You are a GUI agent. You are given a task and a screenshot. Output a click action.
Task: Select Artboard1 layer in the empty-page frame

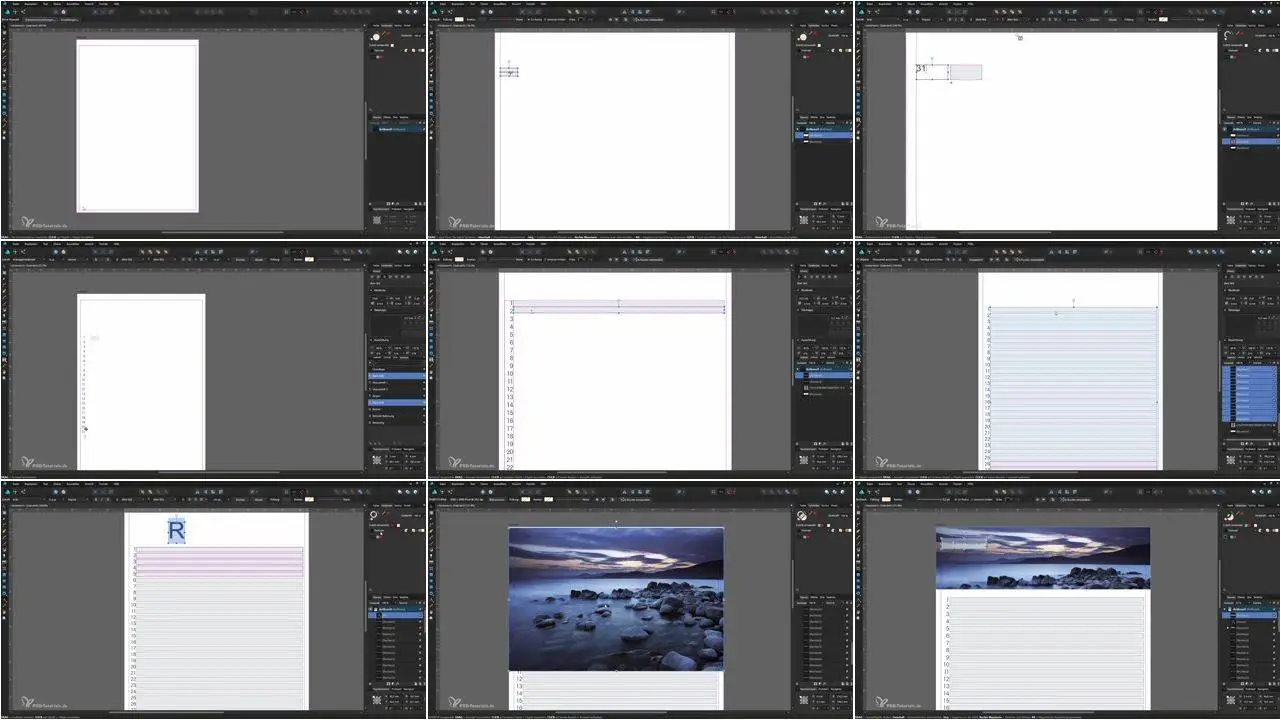click(398, 129)
